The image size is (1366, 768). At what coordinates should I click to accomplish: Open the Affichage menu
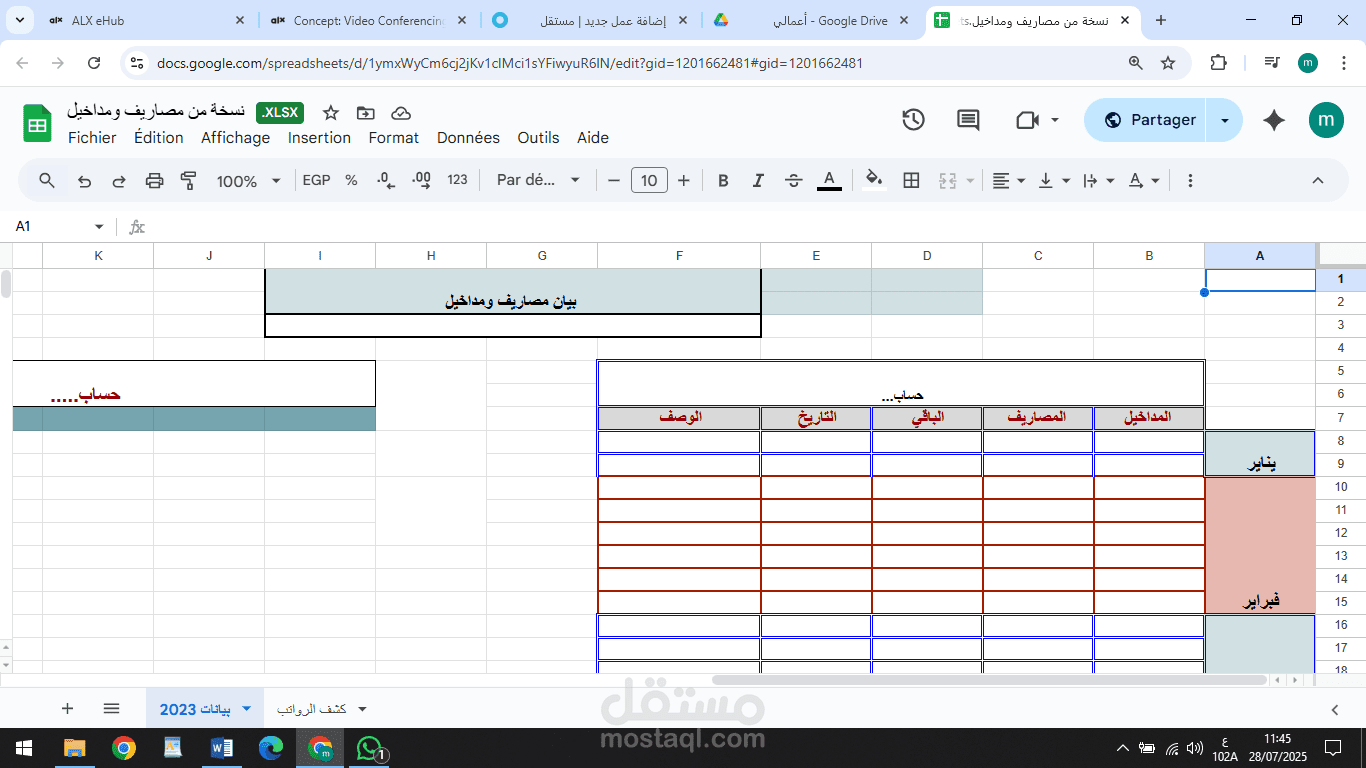pyautogui.click(x=236, y=138)
